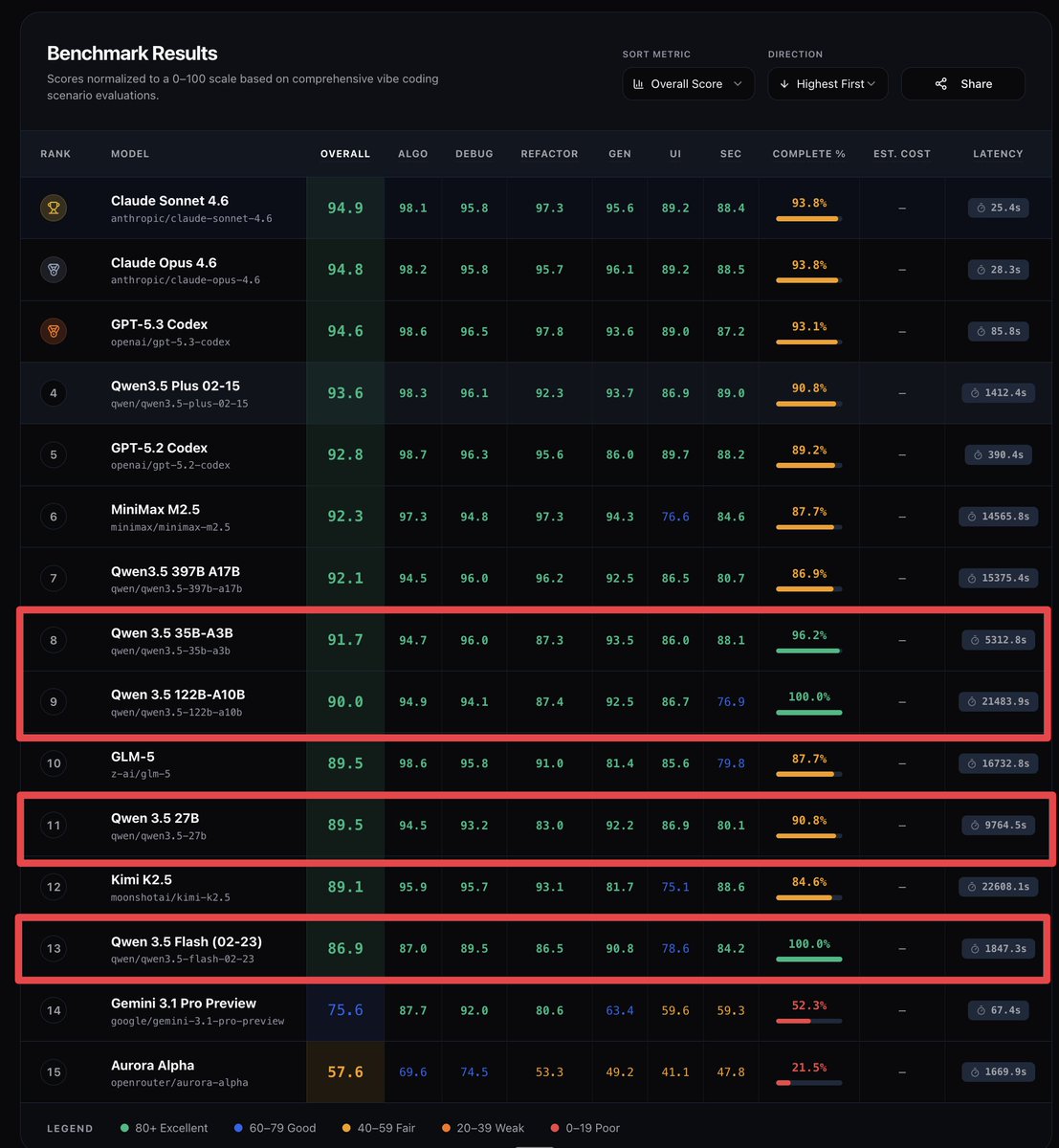This screenshot has width=1059, height=1148.
Task: Open the Claude Opus 4.6 model name
Action: [164, 262]
